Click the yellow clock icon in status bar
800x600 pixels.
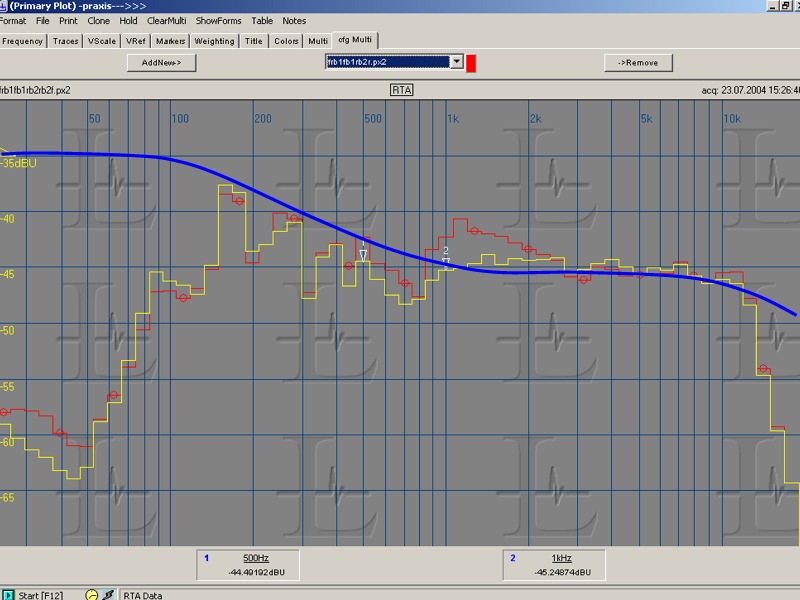tap(92, 594)
